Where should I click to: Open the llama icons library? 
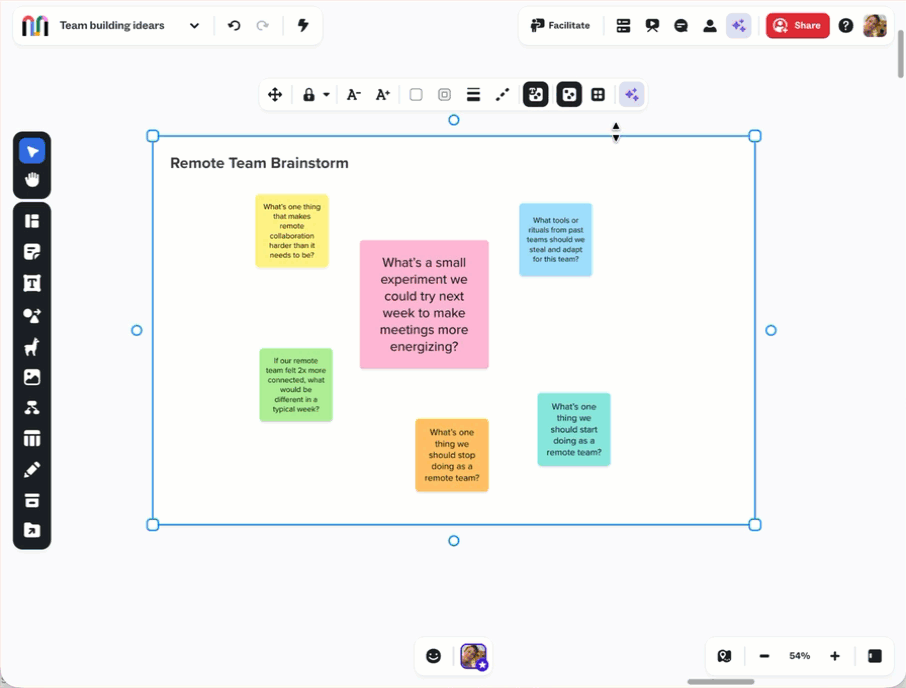pyautogui.click(x=32, y=347)
